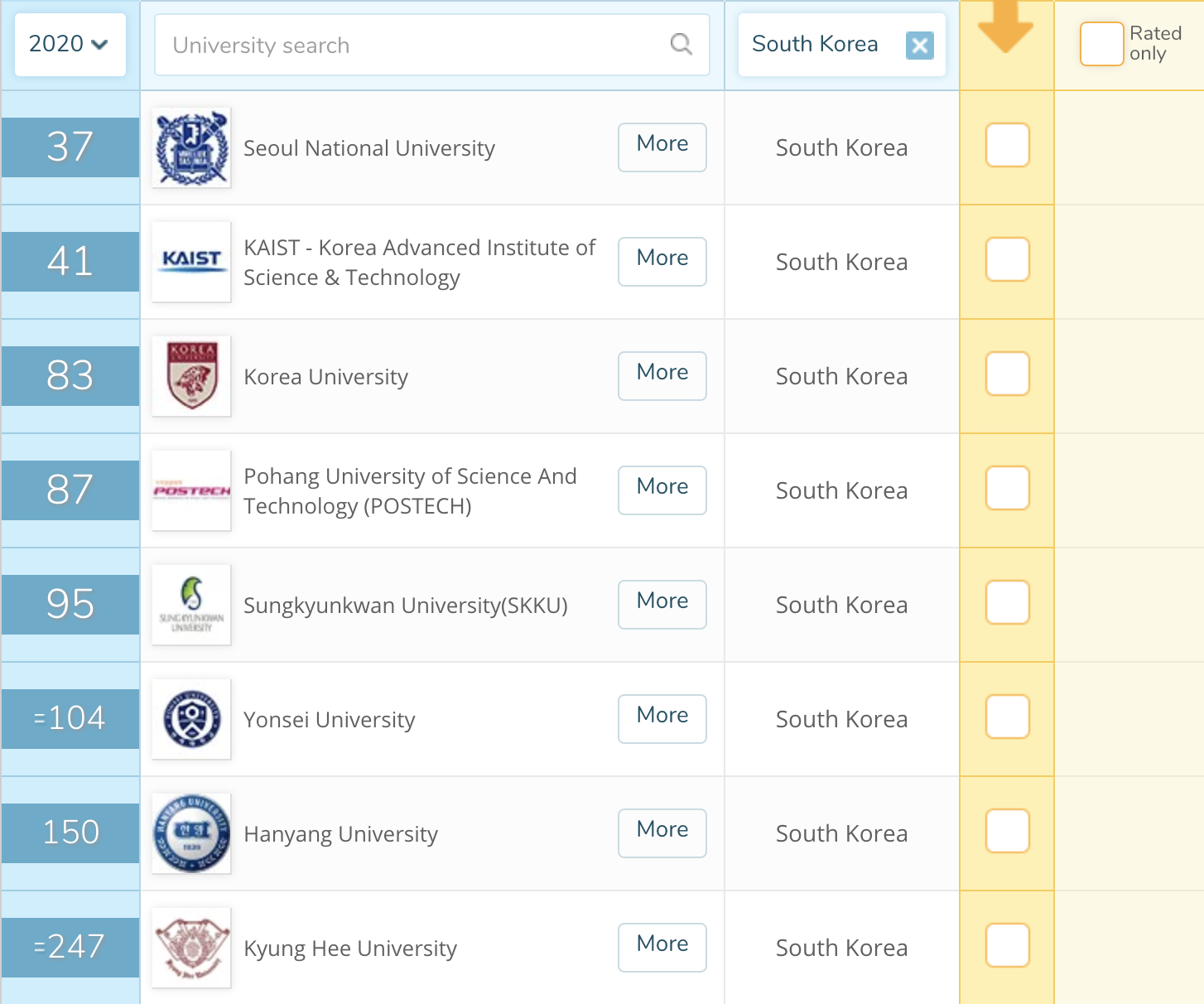Open the Sungkyunkwan University(SKKU) link
The image size is (1204, 1004).
(406, 606)
